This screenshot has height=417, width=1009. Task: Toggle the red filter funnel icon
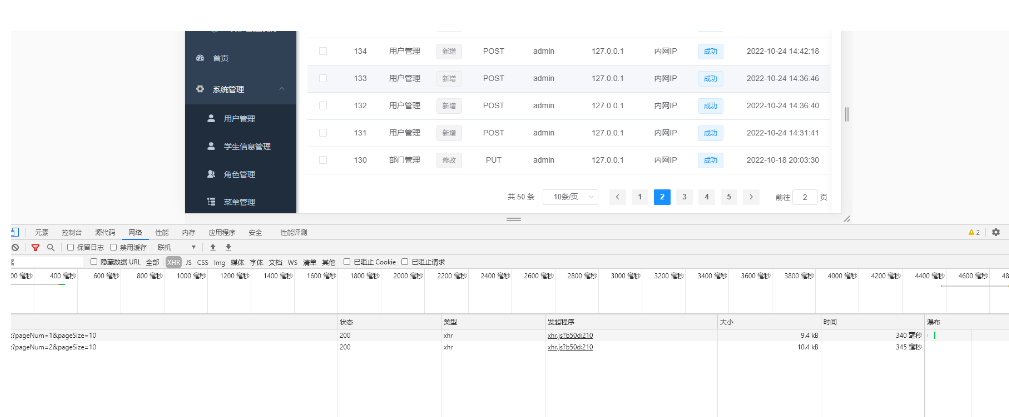[x=35, y=247]
